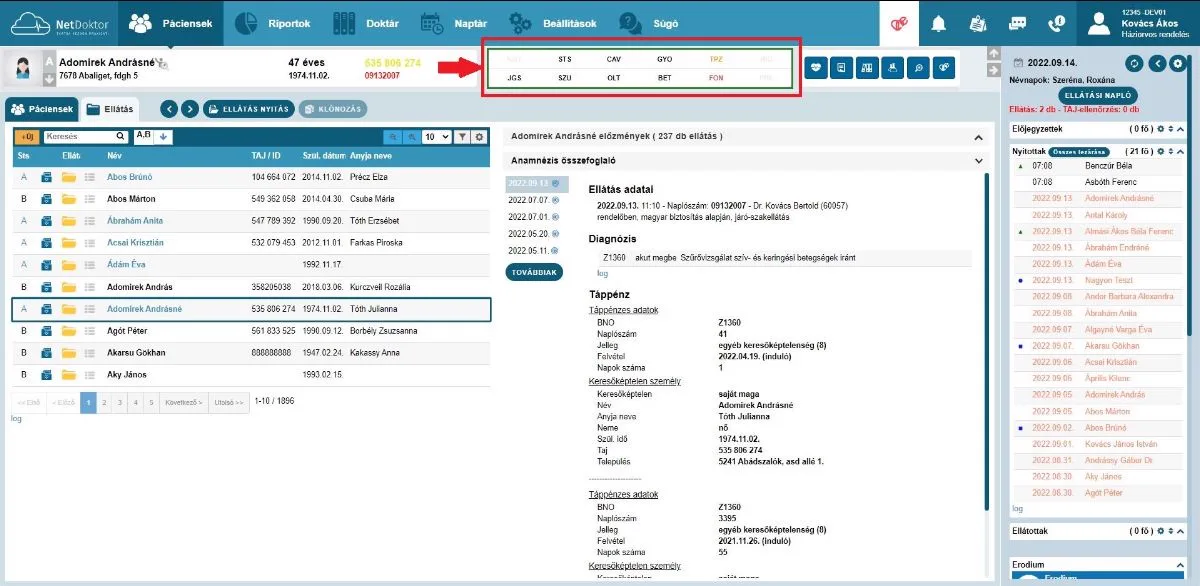Click into the Keresés search field
This screenshot has width=1200, height=586.
click(x=86, y=136)
